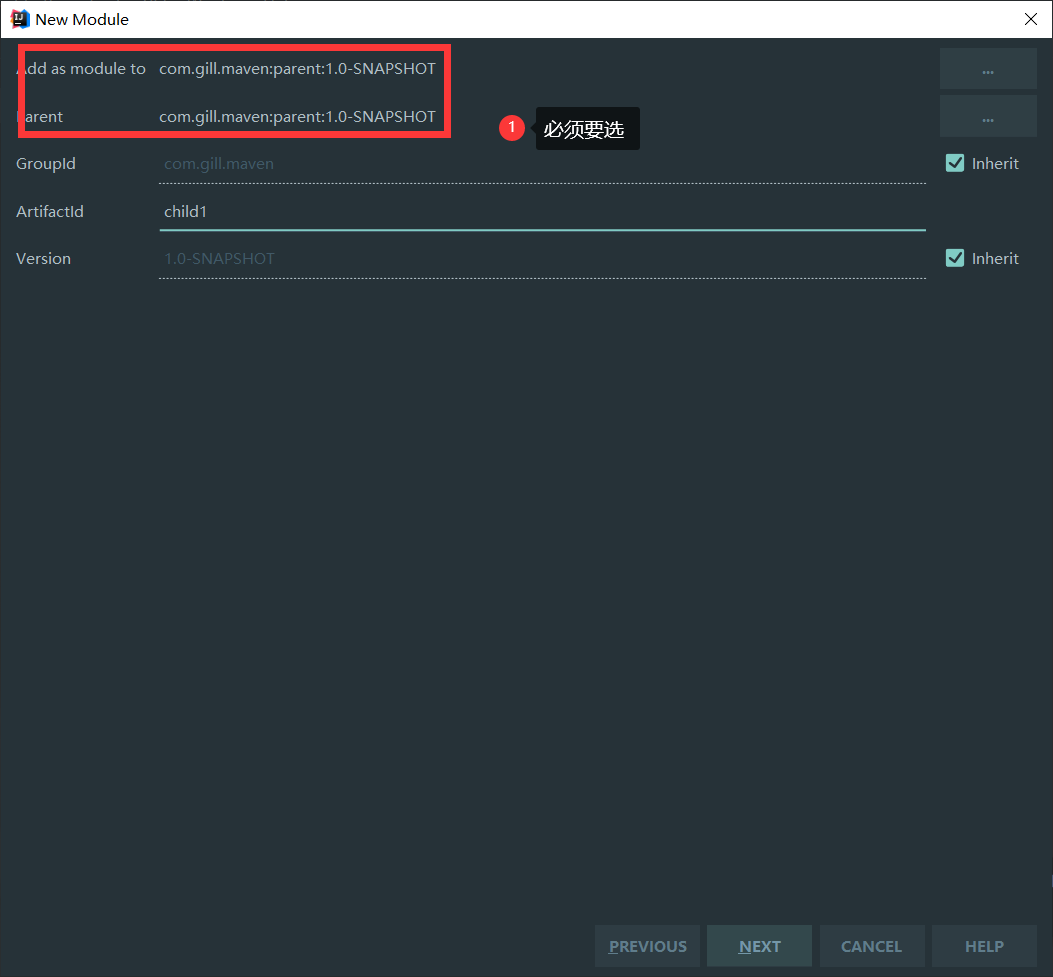
Task: Dismiss the dialog with CANCEL
Action: coord(872,946)
